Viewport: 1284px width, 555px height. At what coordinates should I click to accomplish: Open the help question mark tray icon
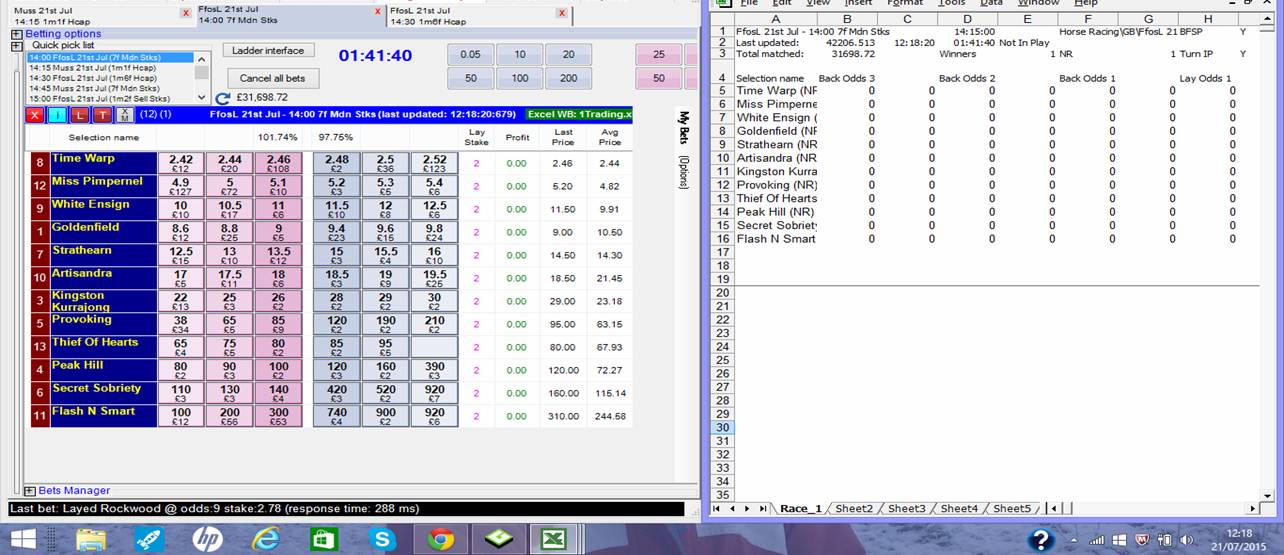coord(1041,540)
